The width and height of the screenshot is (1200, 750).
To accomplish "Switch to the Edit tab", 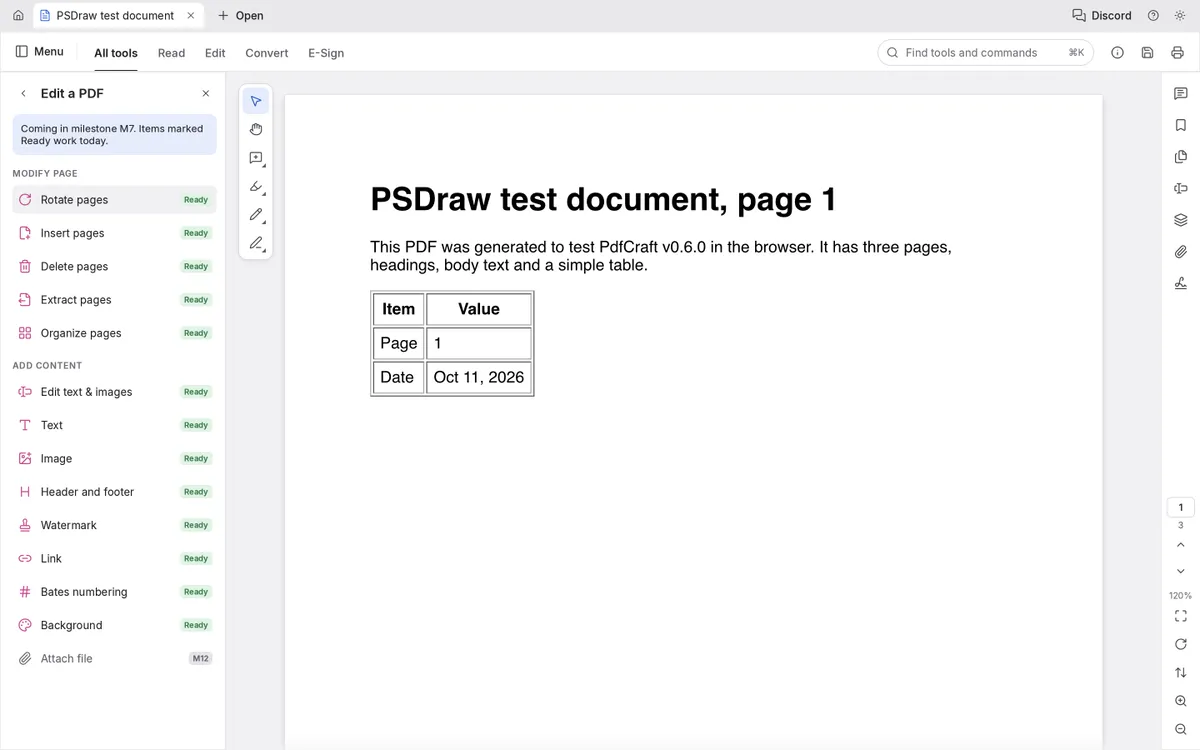I will [x=215, y=53].
